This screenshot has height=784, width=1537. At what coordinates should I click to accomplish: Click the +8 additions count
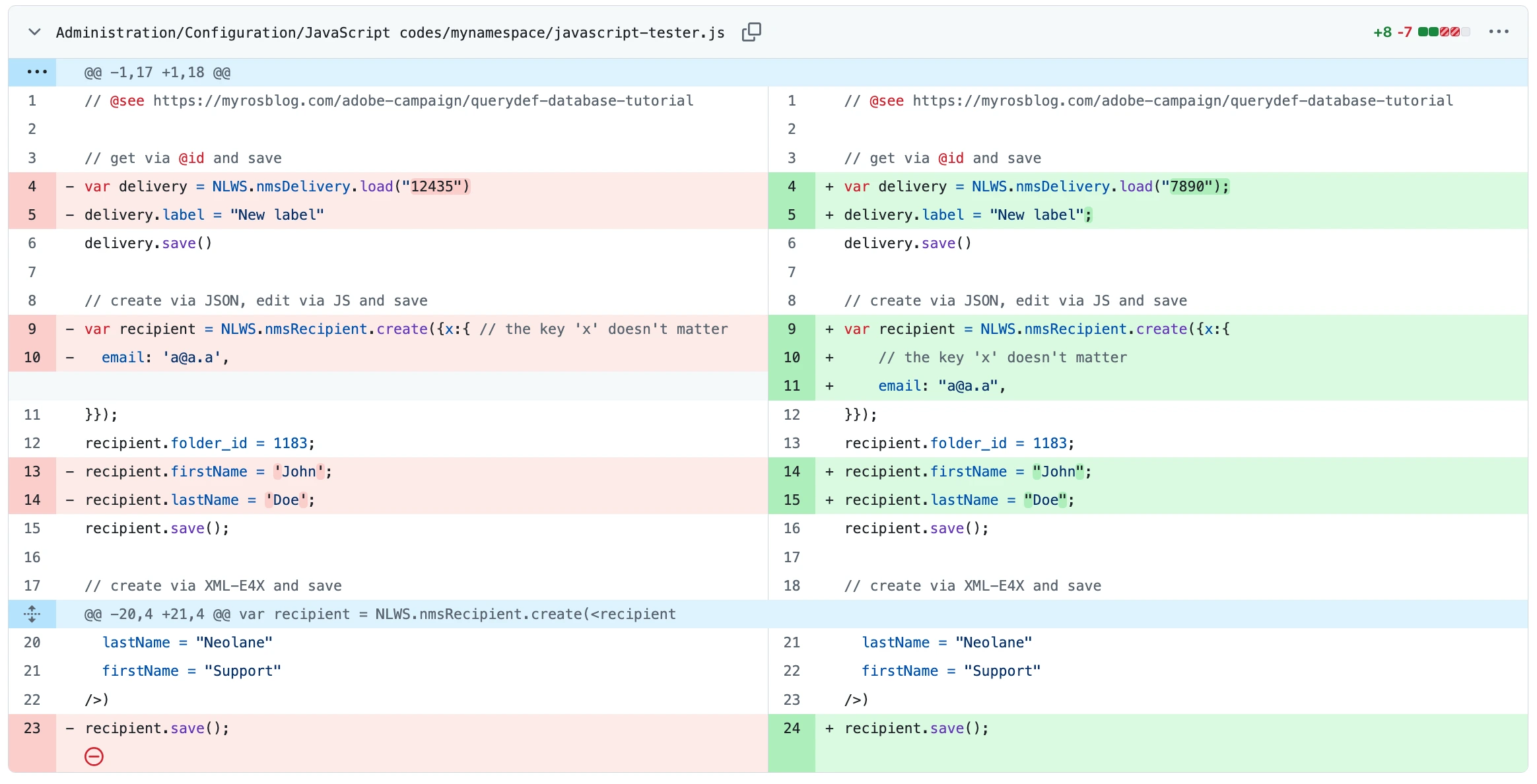[x=1383, y=32]
